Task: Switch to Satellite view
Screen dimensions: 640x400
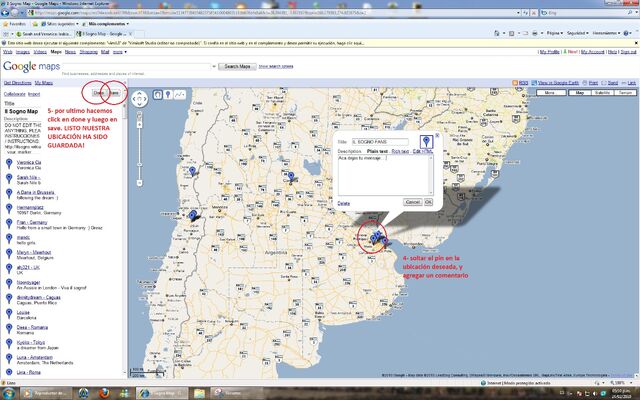Action: coord(602,93)
